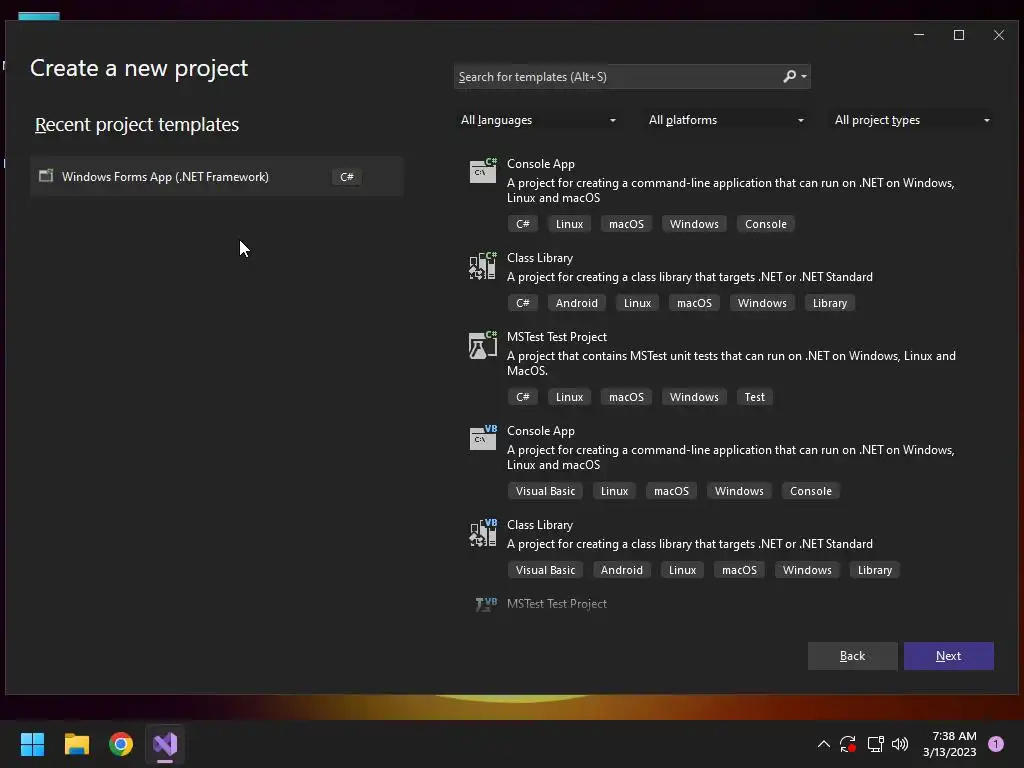Screen dimensions: 1024x768
Task: Expand the search options arrow
Action: [804, 76]
